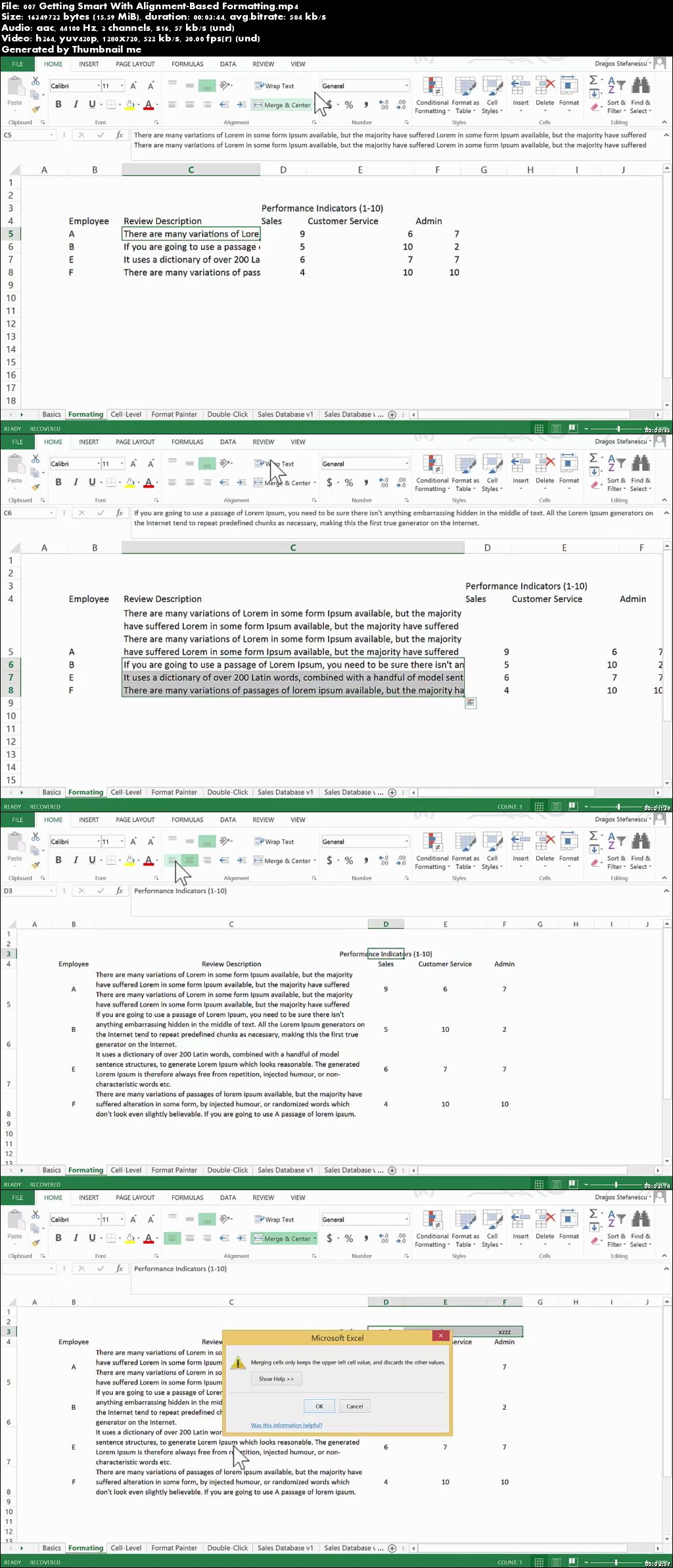Switch to Page Layout view in Name Box C6 frame

click(x=556, y=806)
